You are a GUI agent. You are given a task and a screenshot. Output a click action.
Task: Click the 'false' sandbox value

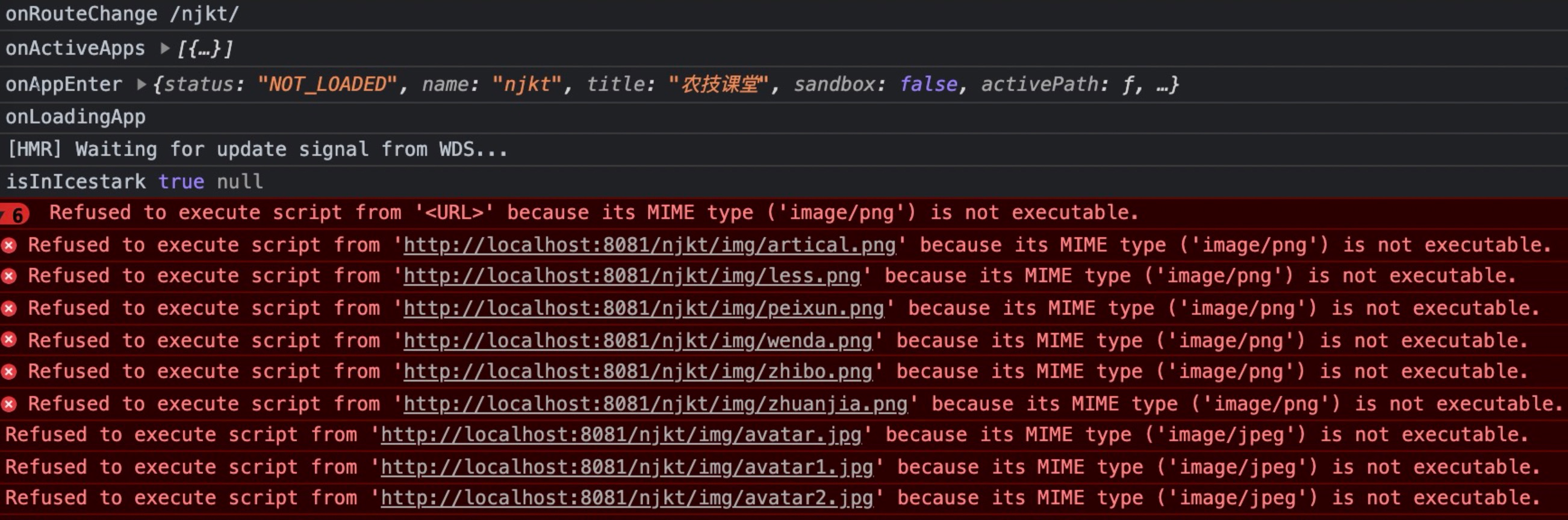(x=929, y=84)
